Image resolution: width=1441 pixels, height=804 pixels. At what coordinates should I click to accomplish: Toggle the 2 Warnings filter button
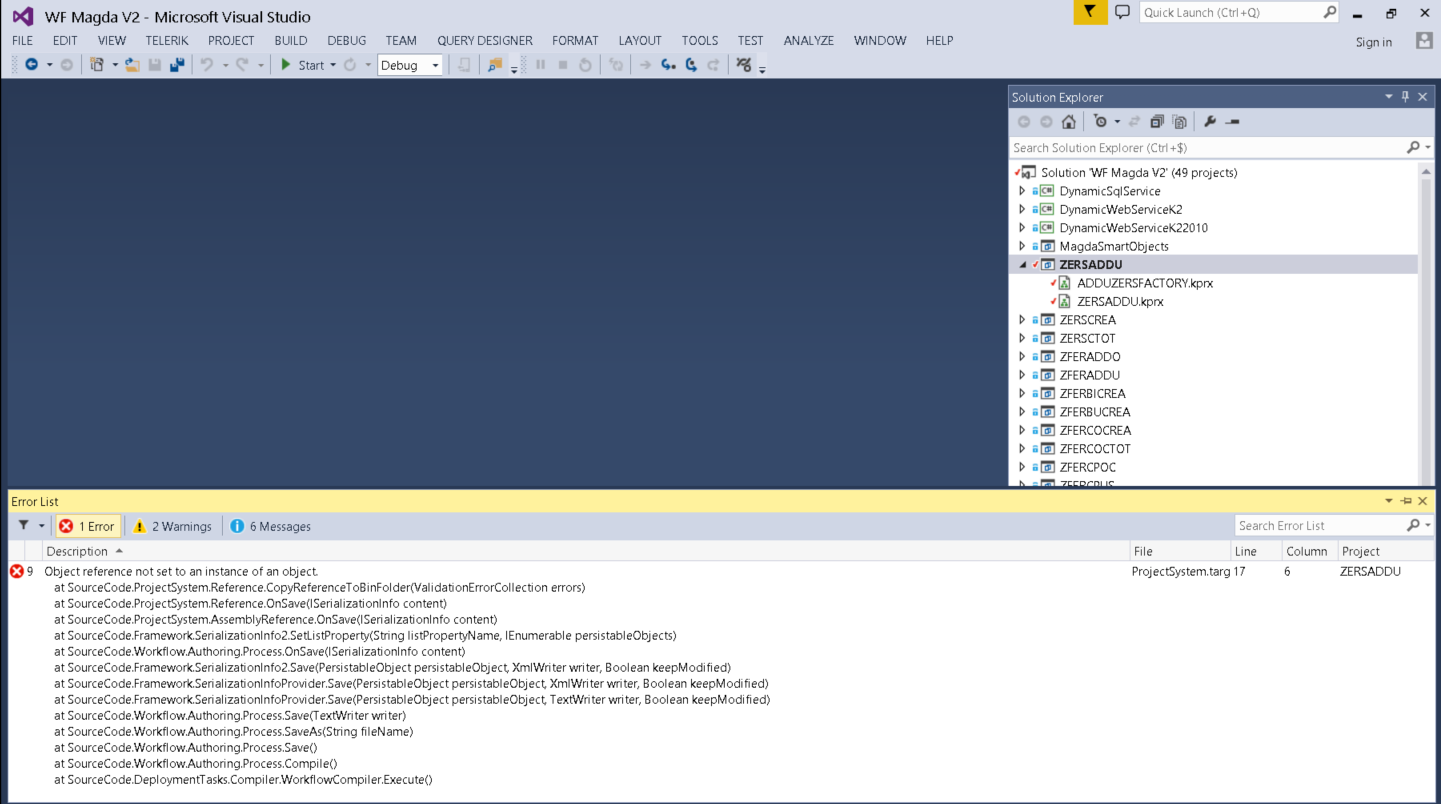[x=173, y=526]
